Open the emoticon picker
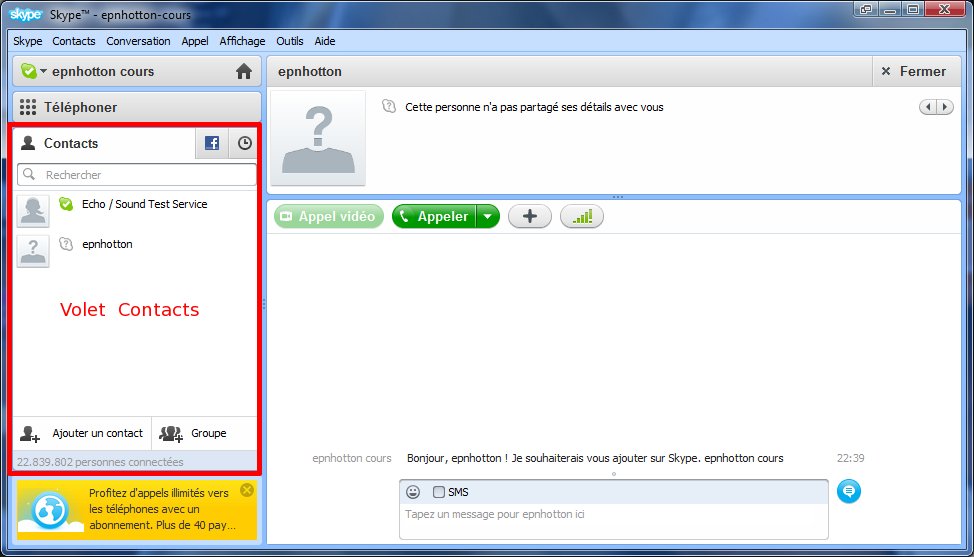The height and width of the screenshot is (557, 974). [413, 492]
